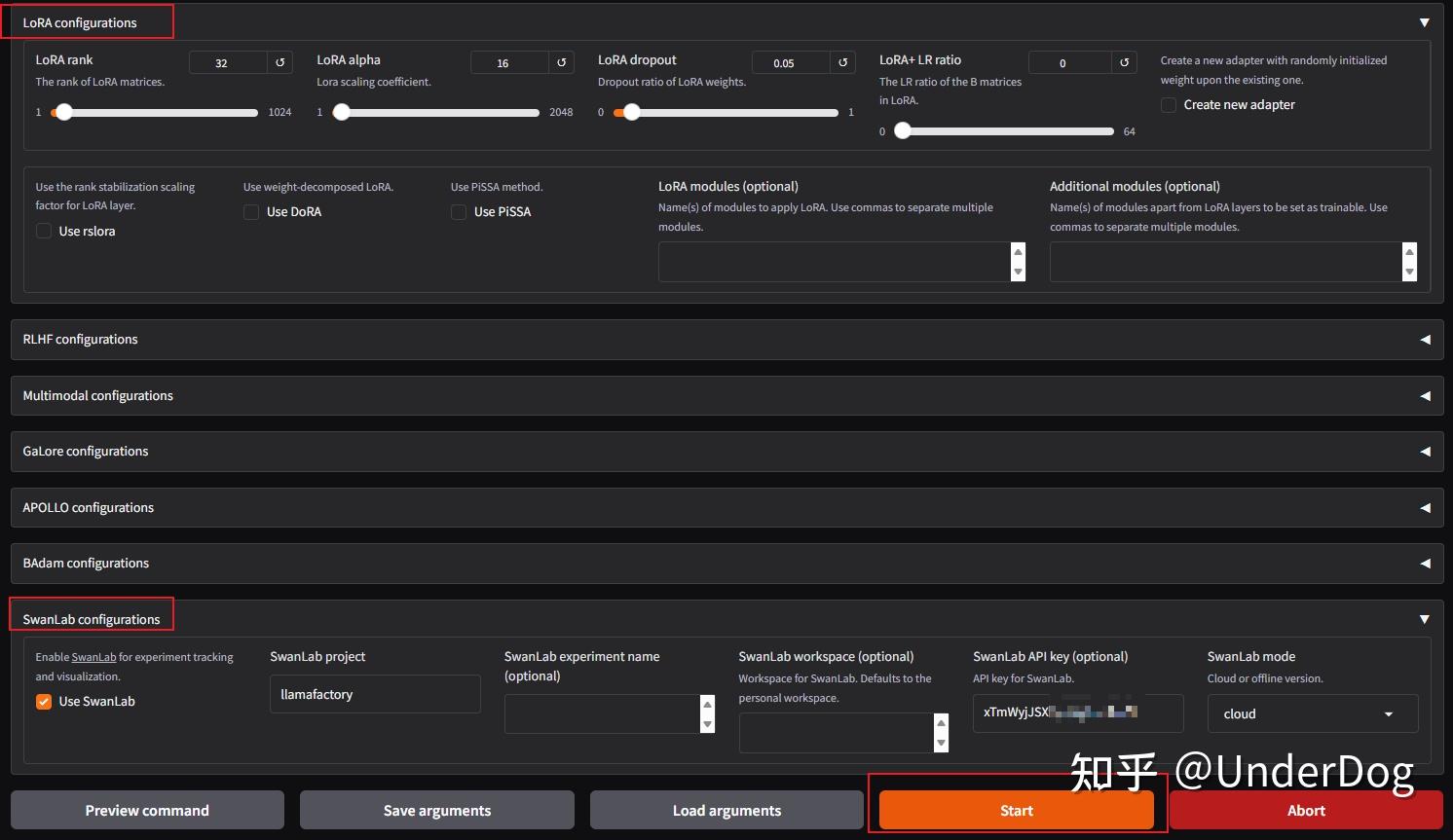Click the up scroll arrow on LoRA modules field

[x=1018, y=251]
